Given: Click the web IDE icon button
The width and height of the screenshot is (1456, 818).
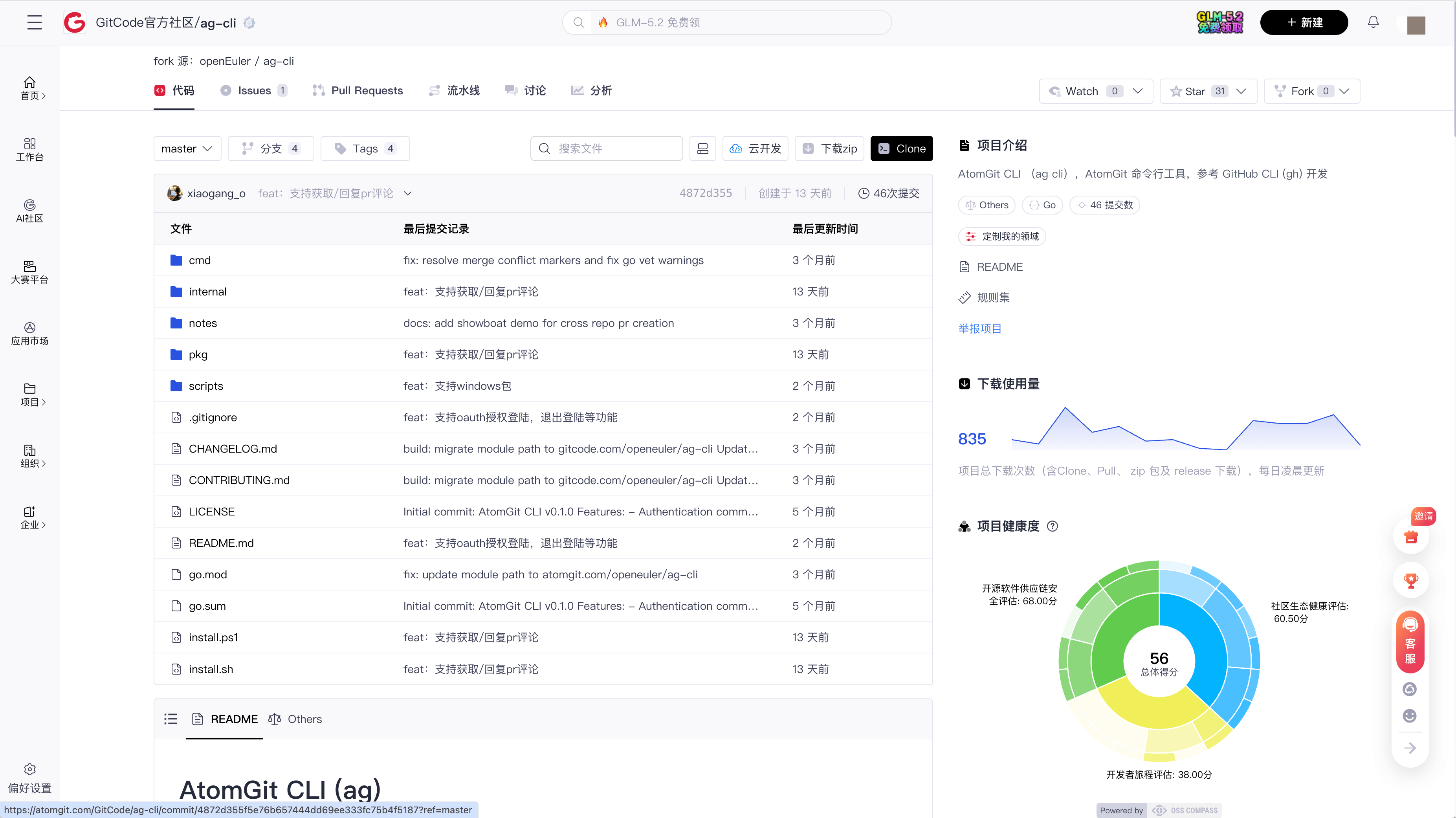Looking at the screenshot, I should tap(702, 149).
